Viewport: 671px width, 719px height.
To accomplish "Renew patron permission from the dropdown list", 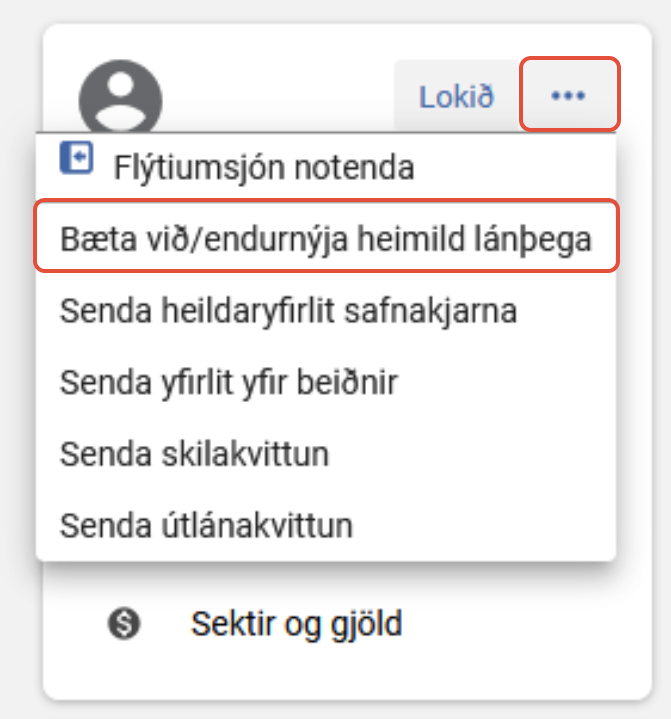I will 326,237.
